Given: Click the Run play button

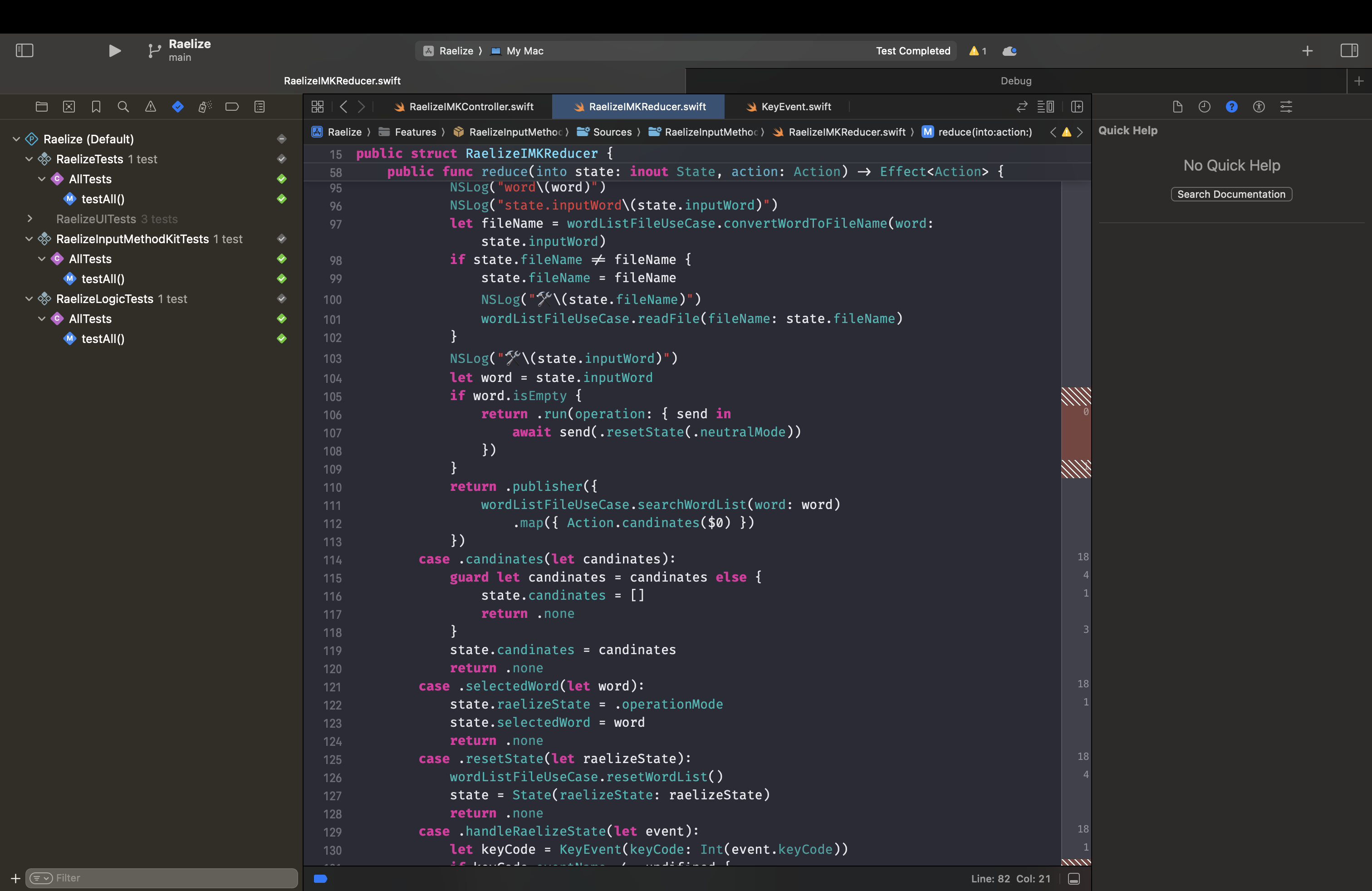Looking at the screenshot, I should point(114,51).
